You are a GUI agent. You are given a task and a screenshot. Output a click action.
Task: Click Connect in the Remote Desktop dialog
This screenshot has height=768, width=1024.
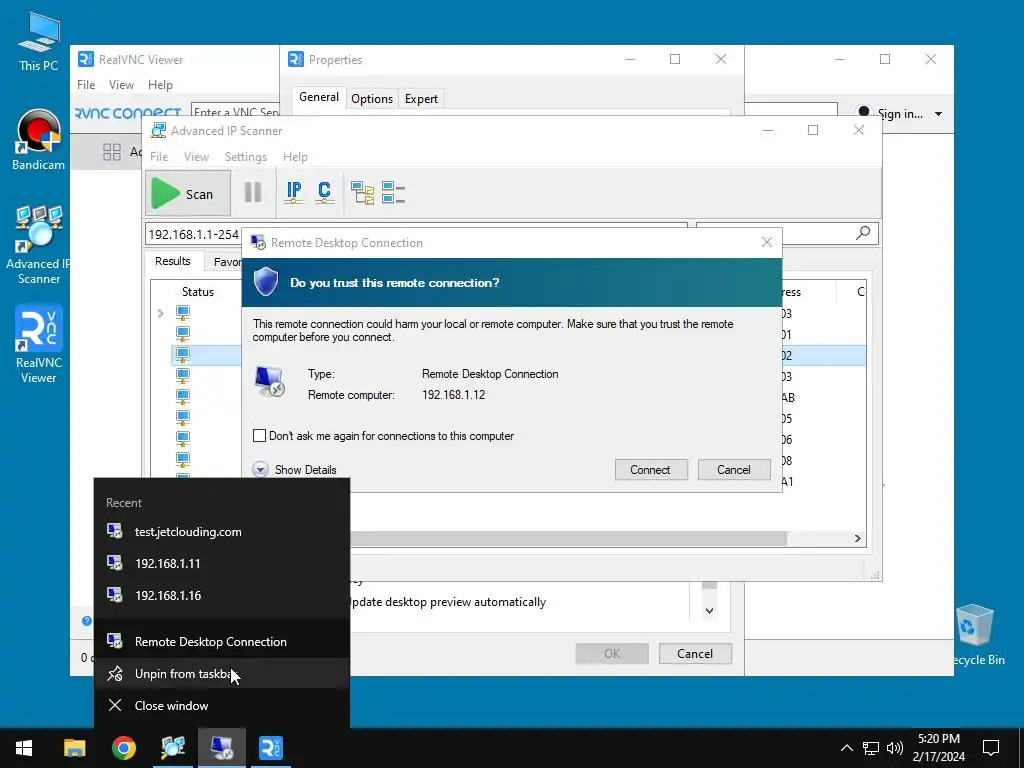click(650, 470)
